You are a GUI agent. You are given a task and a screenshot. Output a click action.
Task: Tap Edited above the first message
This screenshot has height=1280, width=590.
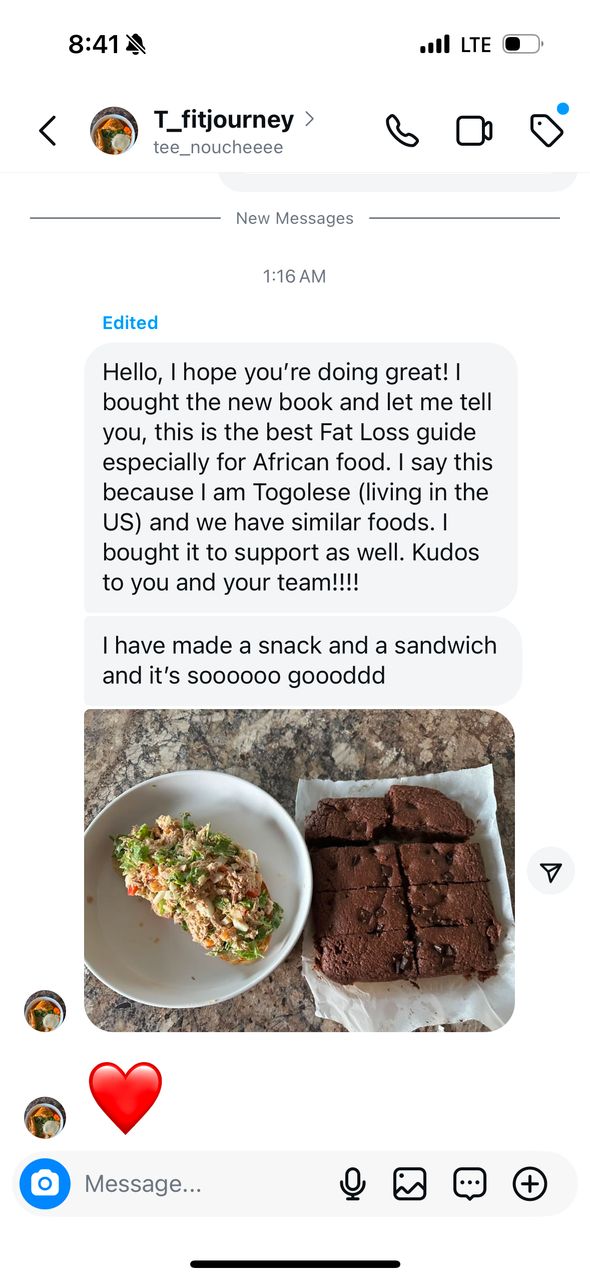tap(130, 322)
